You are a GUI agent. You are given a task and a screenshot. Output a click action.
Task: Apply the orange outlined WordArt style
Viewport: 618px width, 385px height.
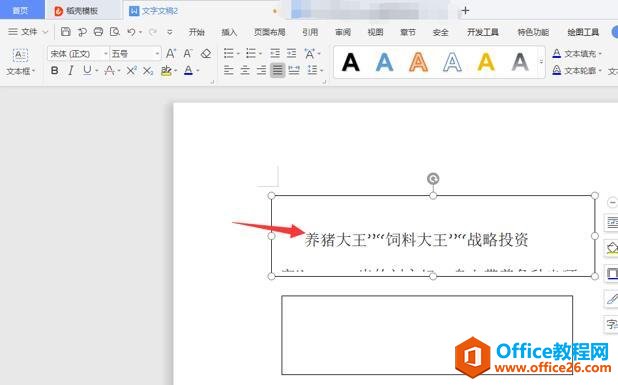pos(418,62)
